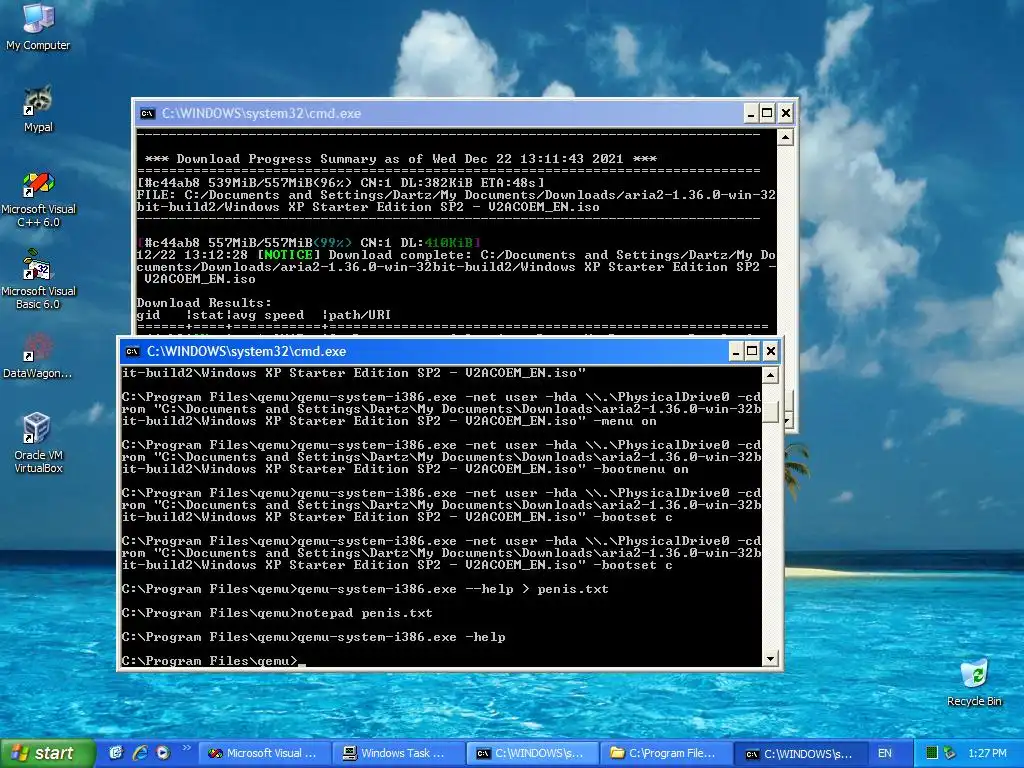Viewport: 1024px width, 768px height.
Task: Select the Microsoft Visual C++ 6.0 shortcut
Action: tap(38, 199)
